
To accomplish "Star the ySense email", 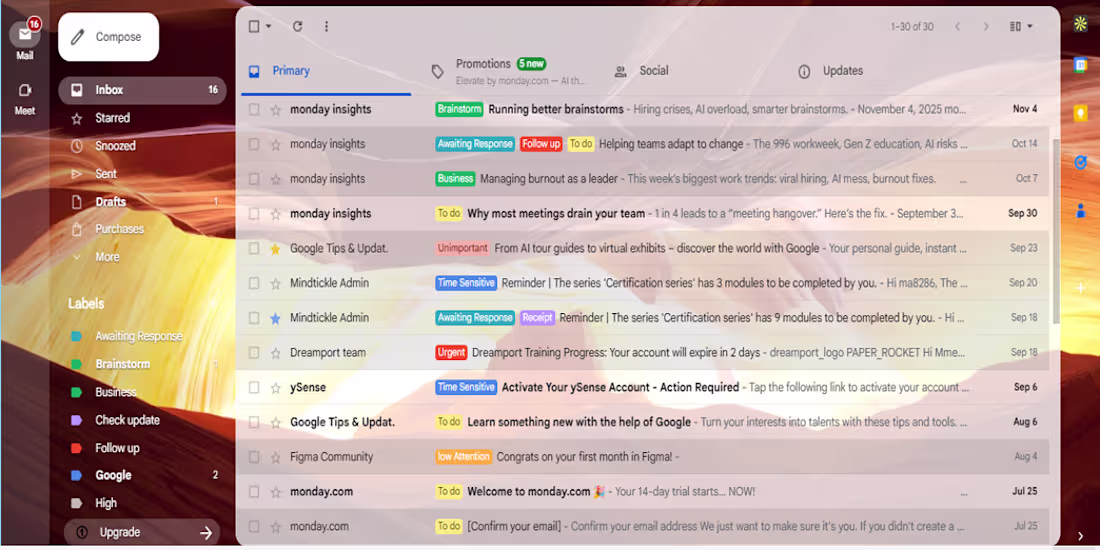I will (275, 387).
